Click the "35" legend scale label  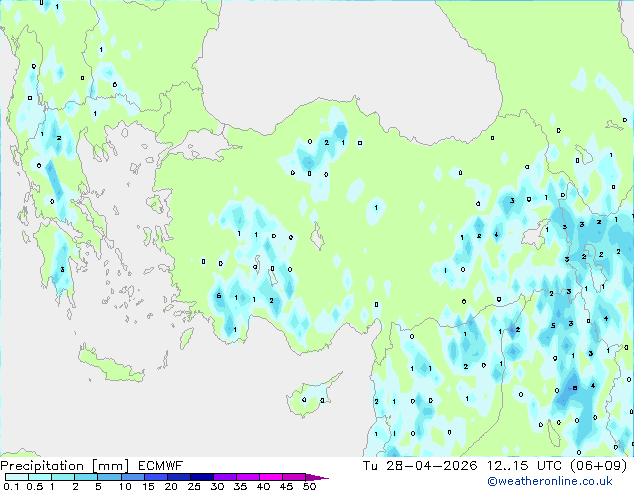pos(240,486)
